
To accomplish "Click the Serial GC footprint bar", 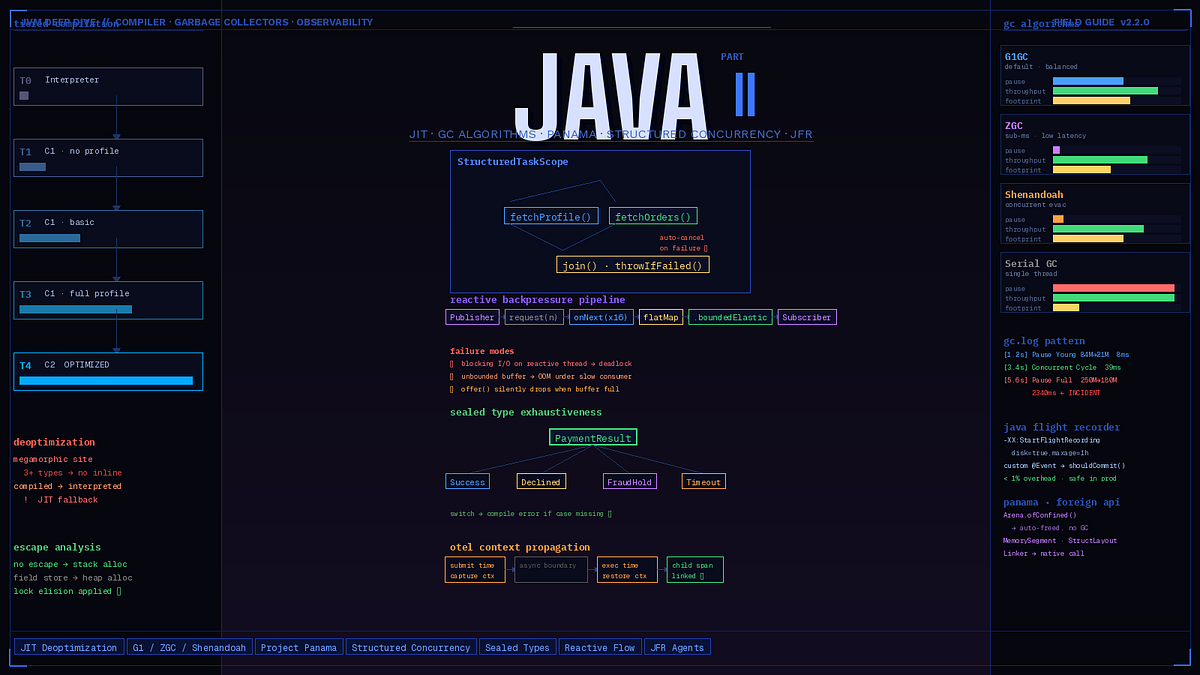I will tap(1066, 308).
